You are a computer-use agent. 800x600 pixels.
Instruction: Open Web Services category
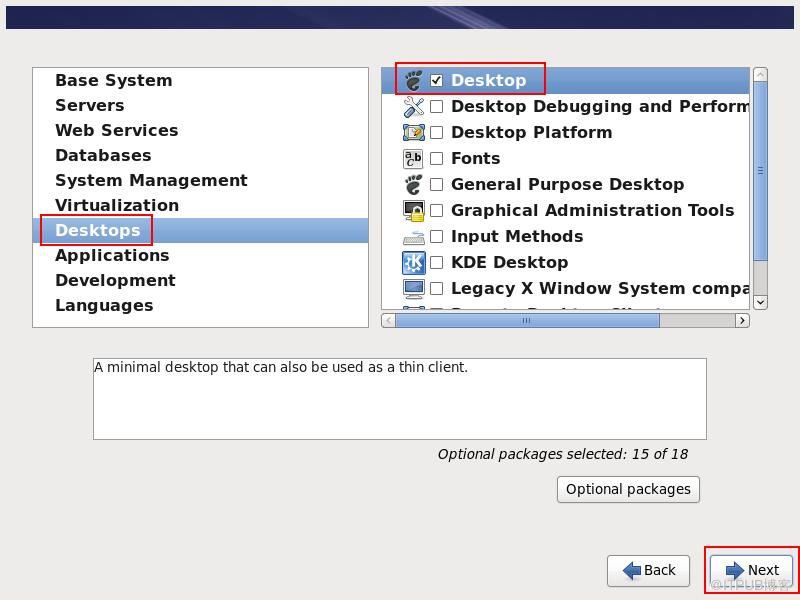(x=201, y=130)
